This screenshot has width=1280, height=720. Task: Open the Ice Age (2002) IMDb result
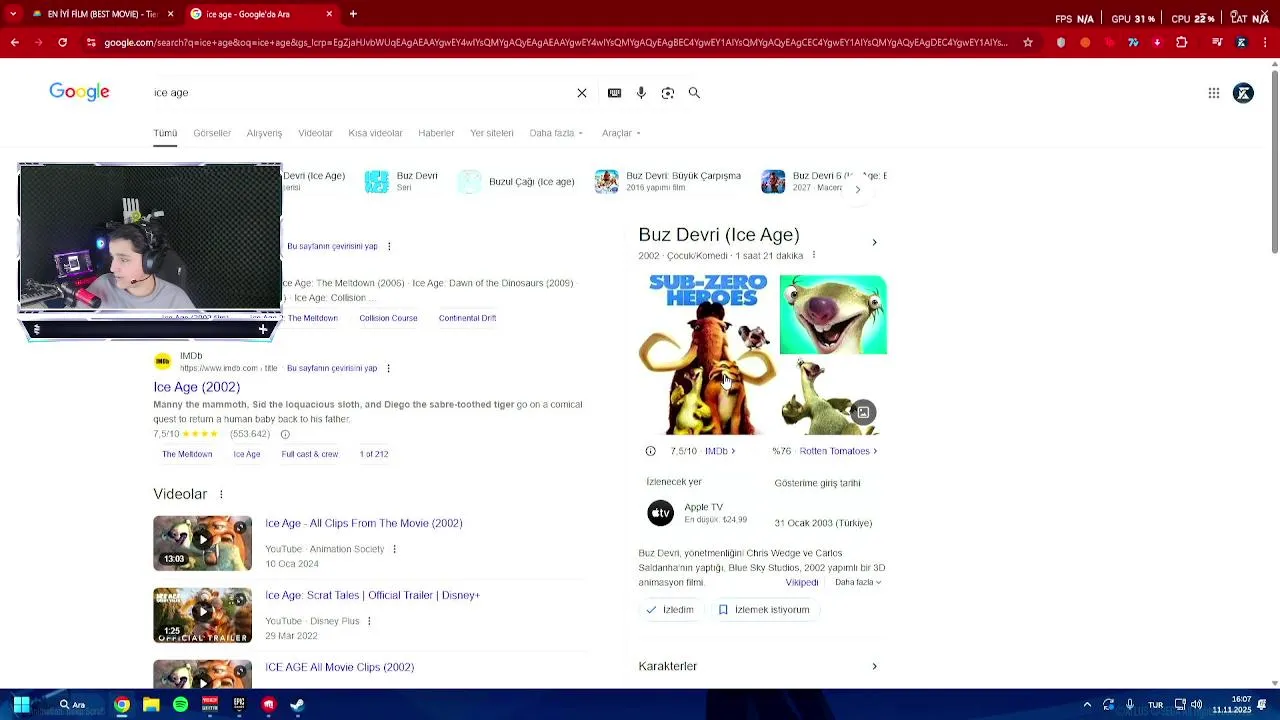[x=197, y=387]
